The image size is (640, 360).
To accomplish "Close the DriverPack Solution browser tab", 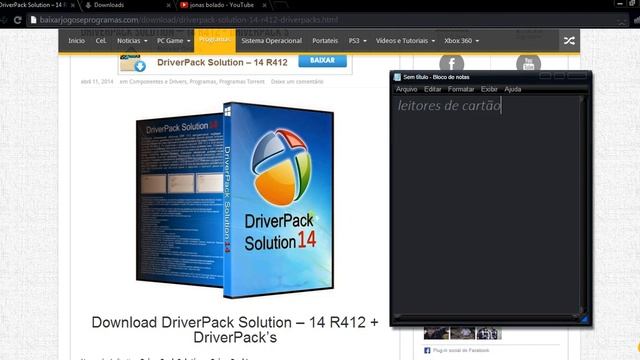I will coord(73,5).
